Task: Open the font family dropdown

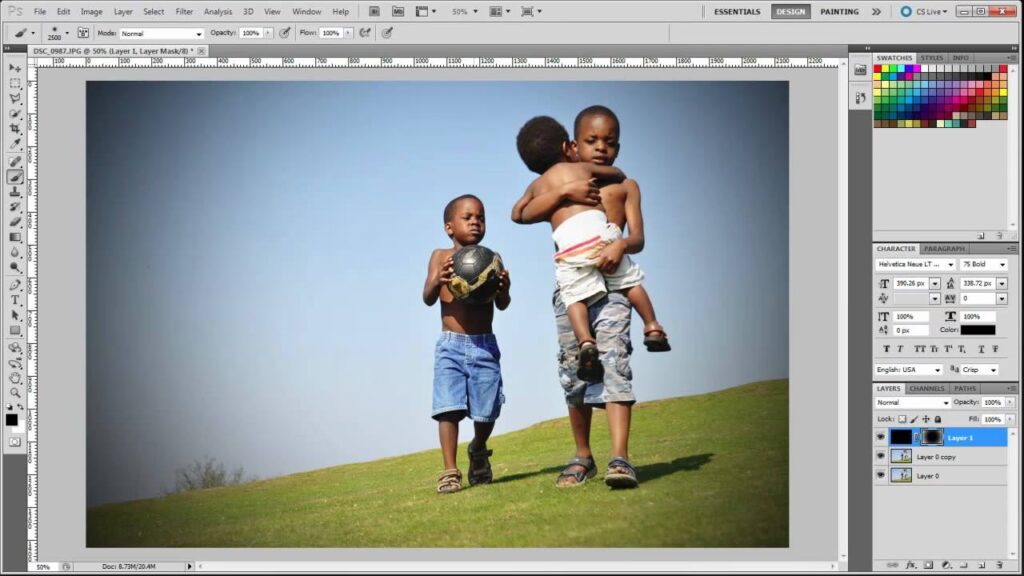Action: 915,265
